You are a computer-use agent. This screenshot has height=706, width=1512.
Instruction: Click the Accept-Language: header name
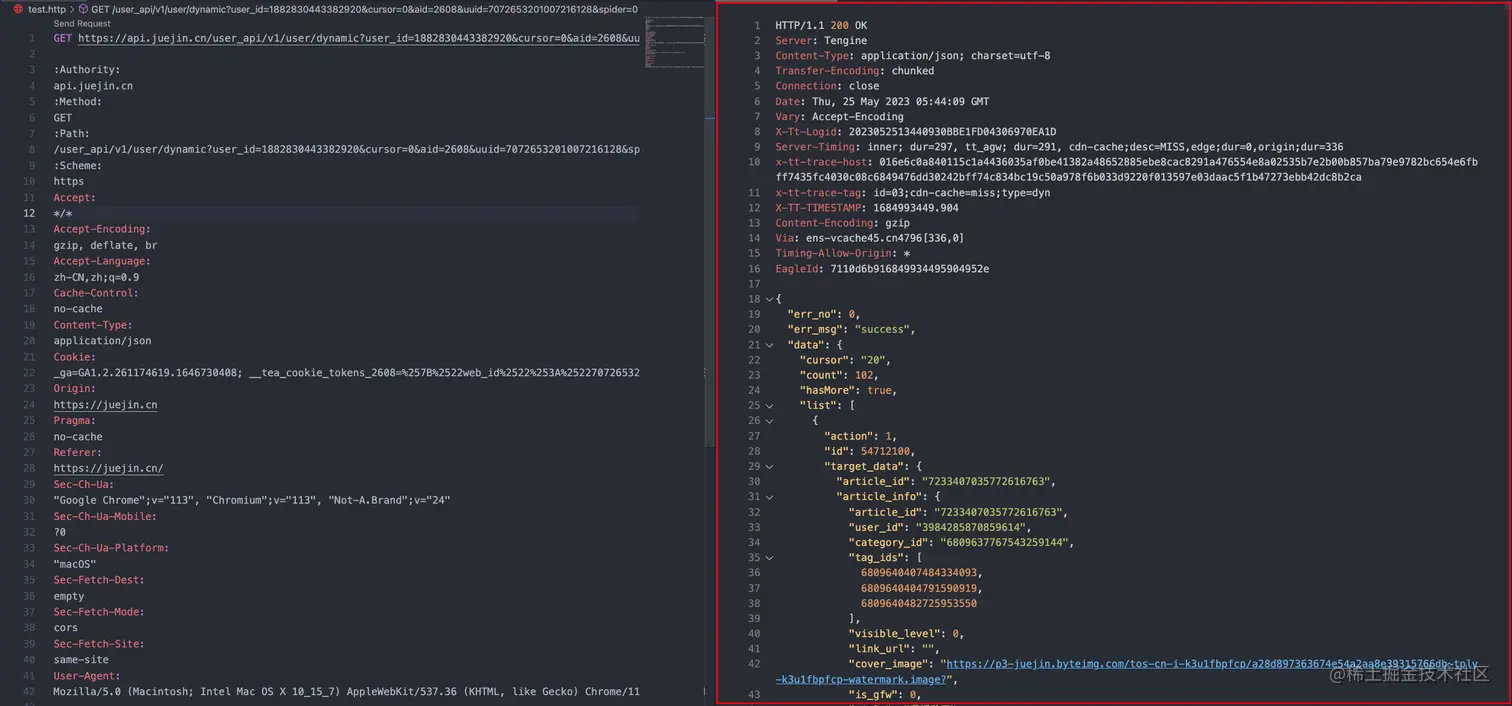(102, 261)
